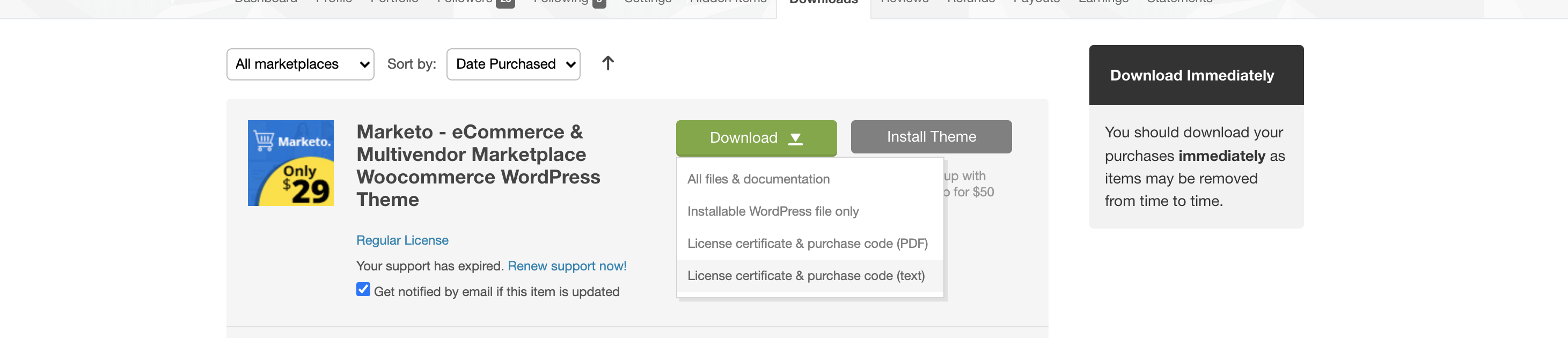Open the Date Purchased sort dropdown

(x=513, y=64)
